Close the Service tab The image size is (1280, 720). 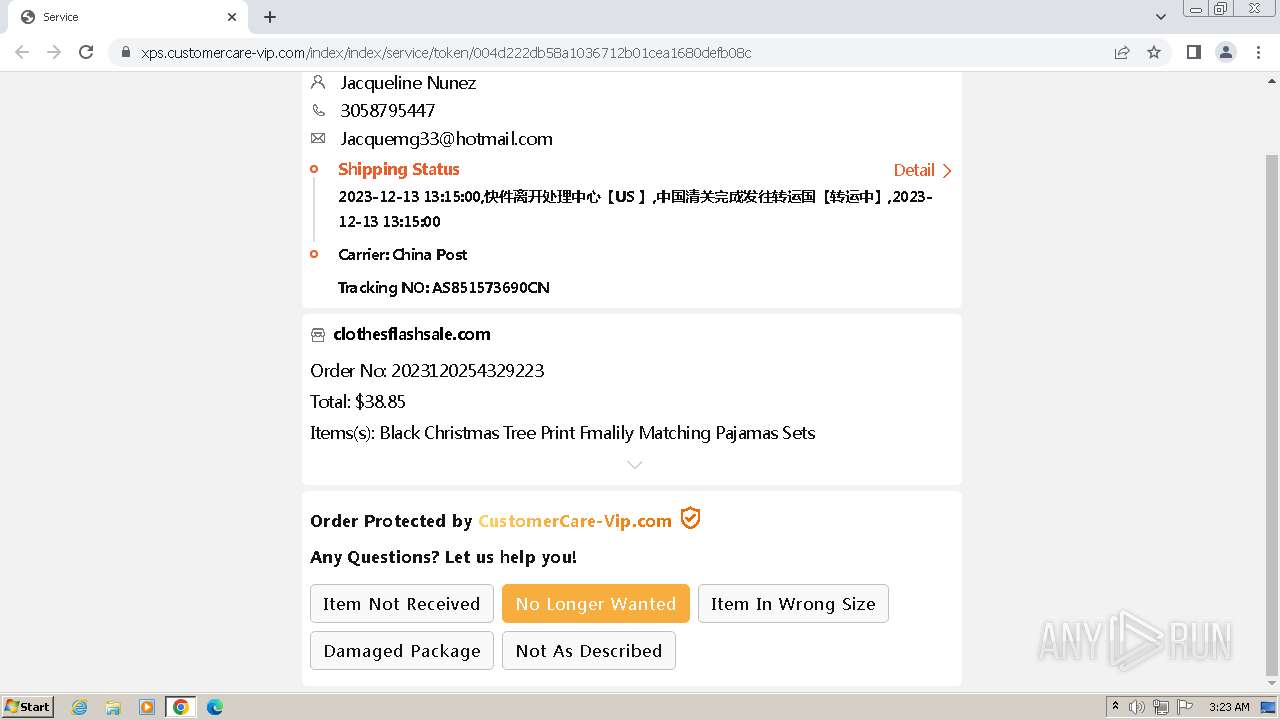[x=232, y=17]
